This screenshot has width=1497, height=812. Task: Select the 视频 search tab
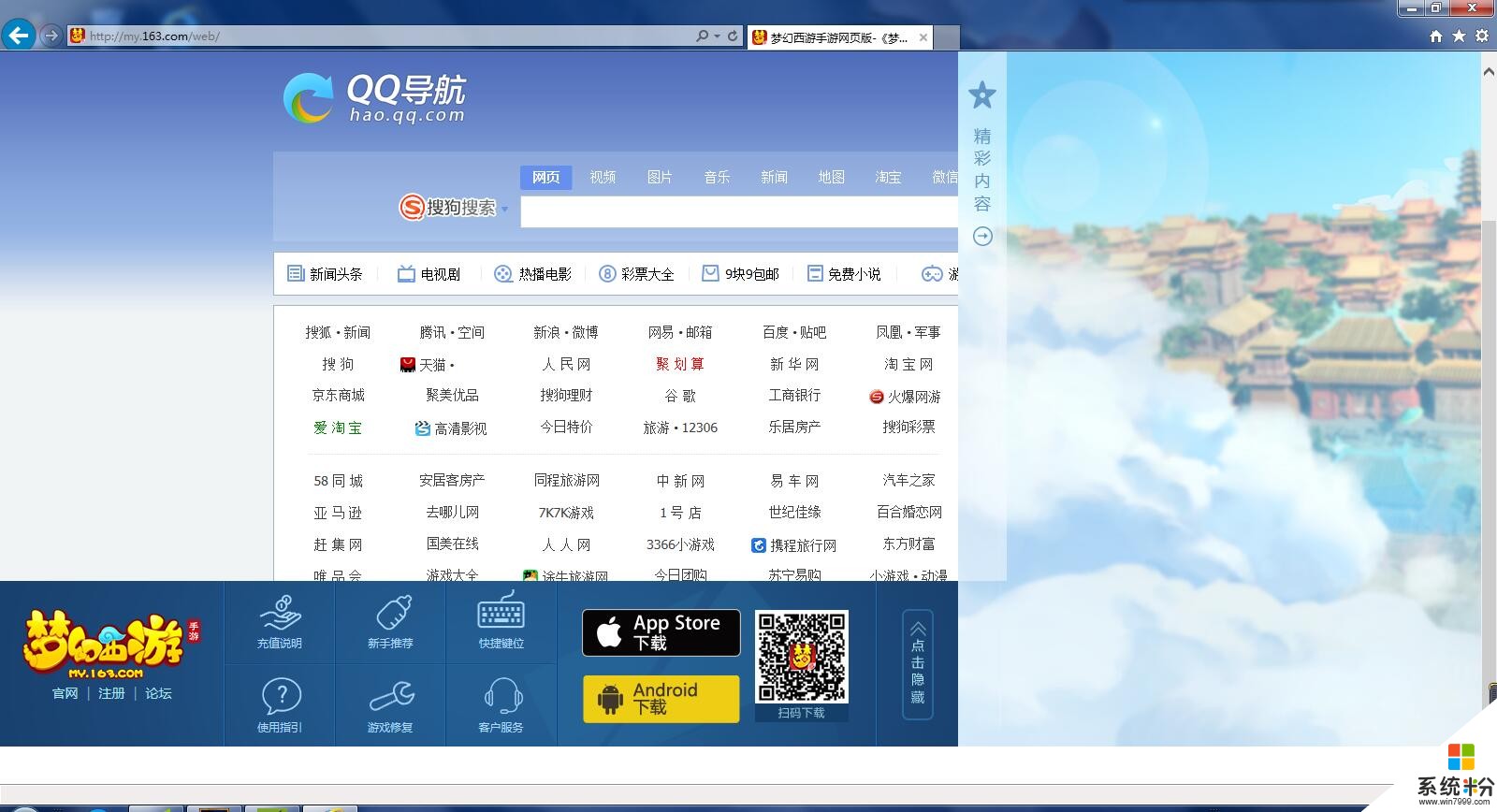pos(603,177)
